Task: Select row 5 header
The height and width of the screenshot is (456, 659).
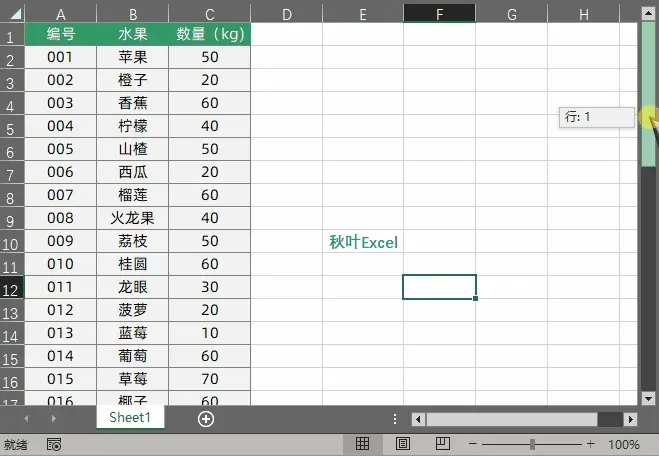Action: coord(10,127)
